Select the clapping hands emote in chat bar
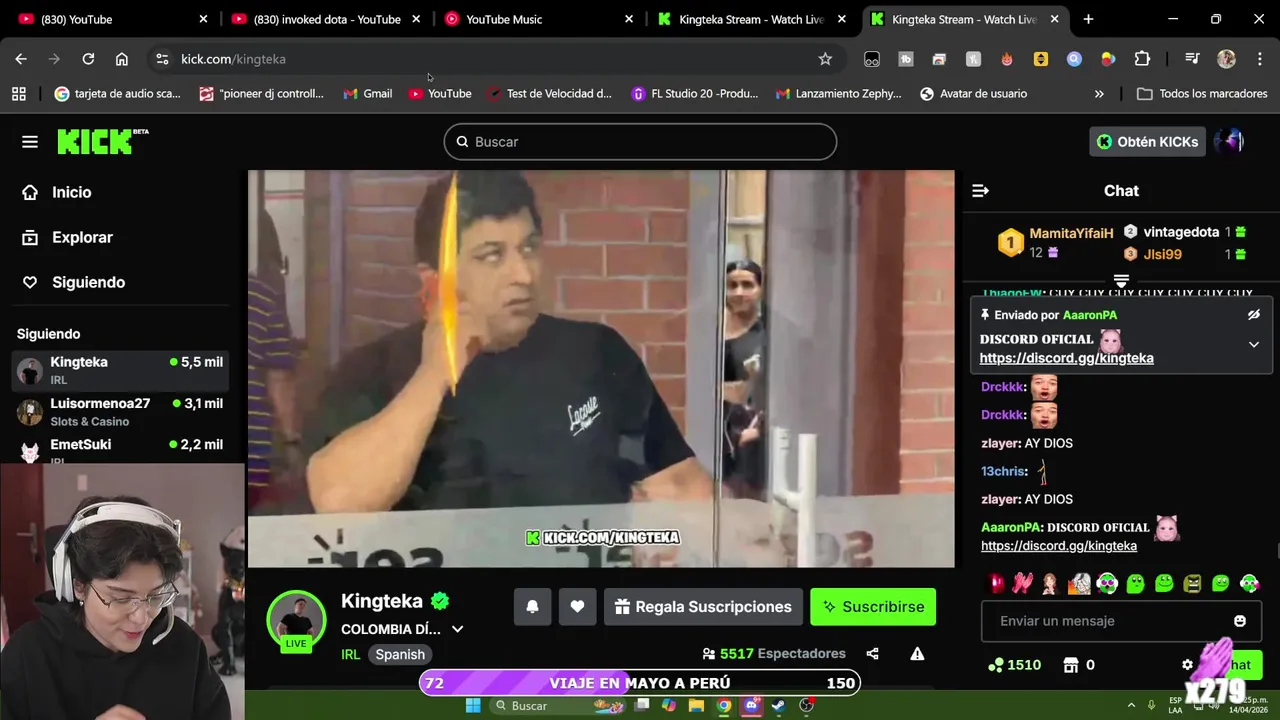1280x720 pixels. 1022,583
